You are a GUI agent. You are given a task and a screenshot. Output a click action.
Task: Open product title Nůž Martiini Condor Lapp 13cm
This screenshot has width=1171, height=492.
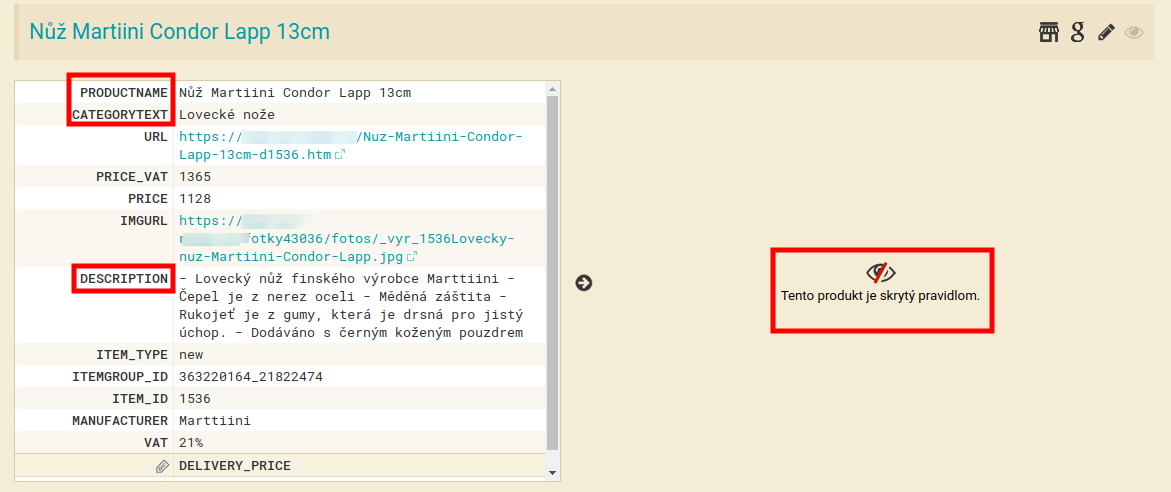179,31
